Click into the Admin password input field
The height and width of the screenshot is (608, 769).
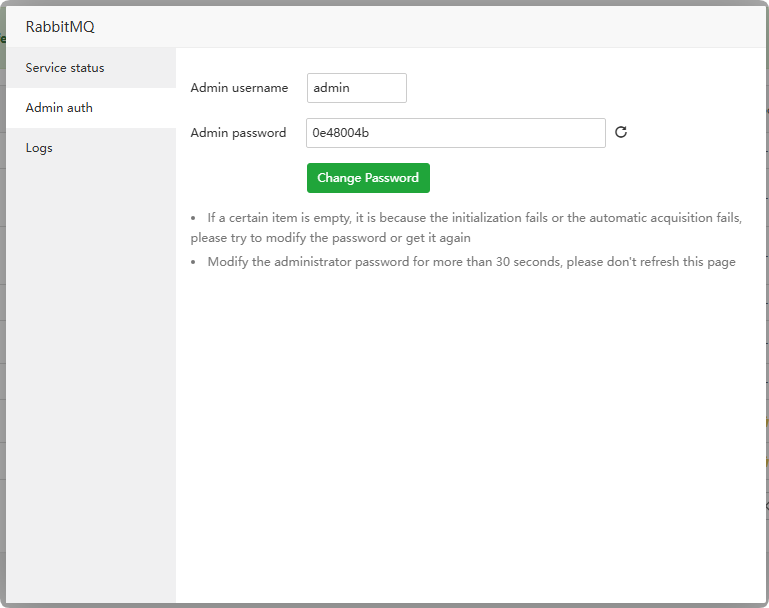coord(455,133)
